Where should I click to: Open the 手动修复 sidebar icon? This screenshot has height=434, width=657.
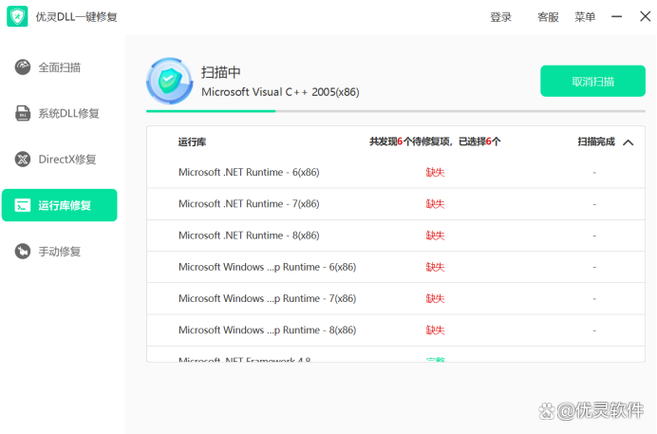point(23,251)
